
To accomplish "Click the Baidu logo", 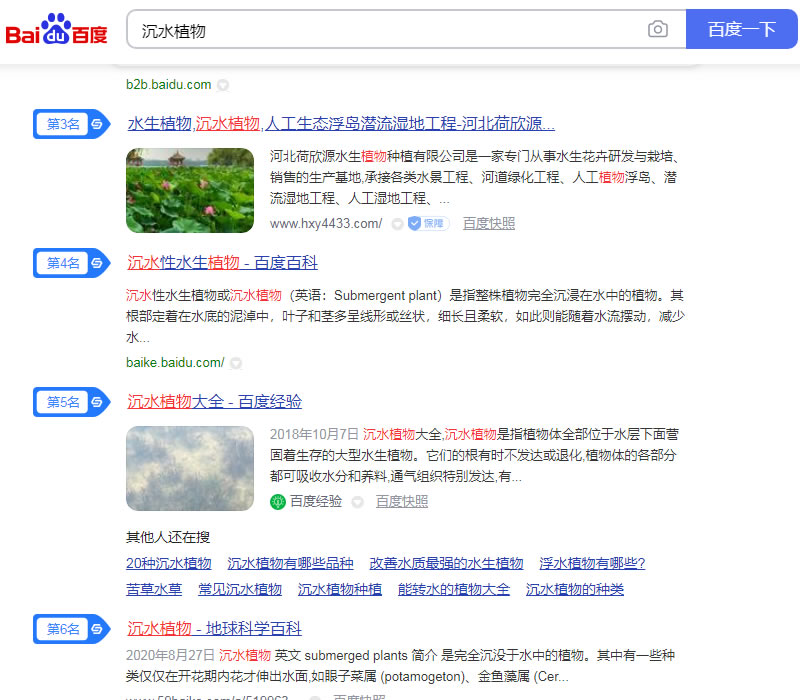I will point(57,30).
